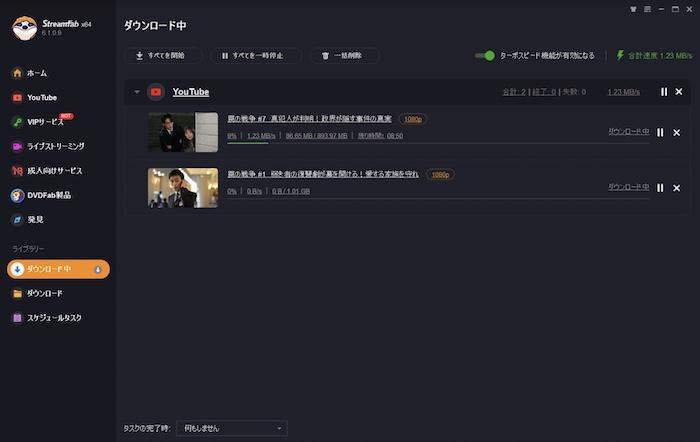Click the home icon in sidebar

click(x=17, y=73)
